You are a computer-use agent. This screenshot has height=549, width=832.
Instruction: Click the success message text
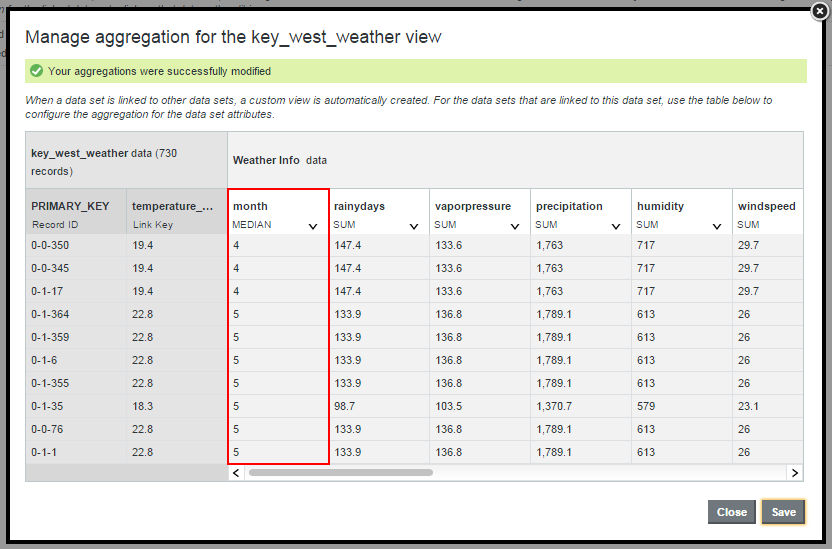[159, 71]
